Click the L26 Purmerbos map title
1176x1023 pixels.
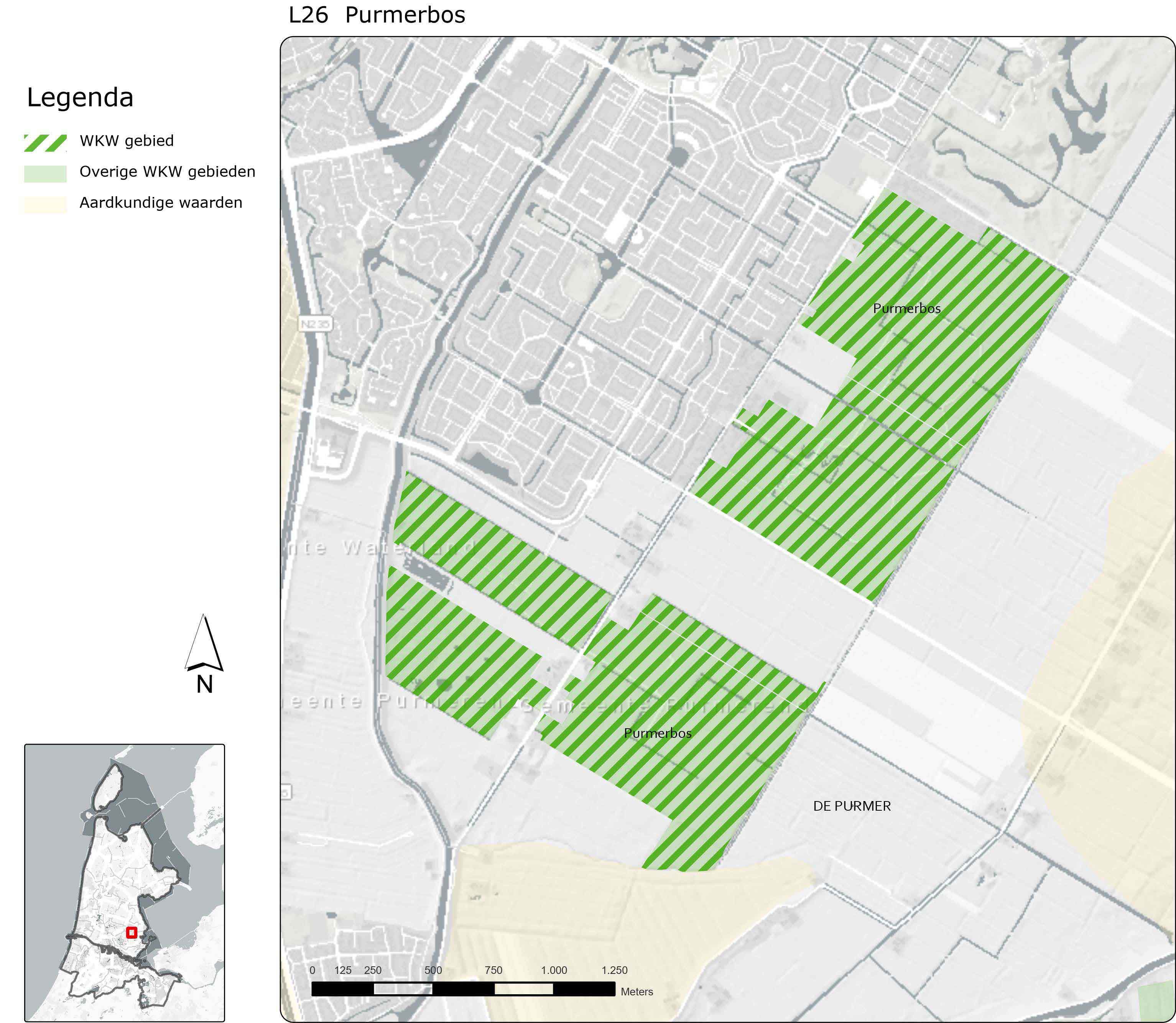[x=377, y=15]
